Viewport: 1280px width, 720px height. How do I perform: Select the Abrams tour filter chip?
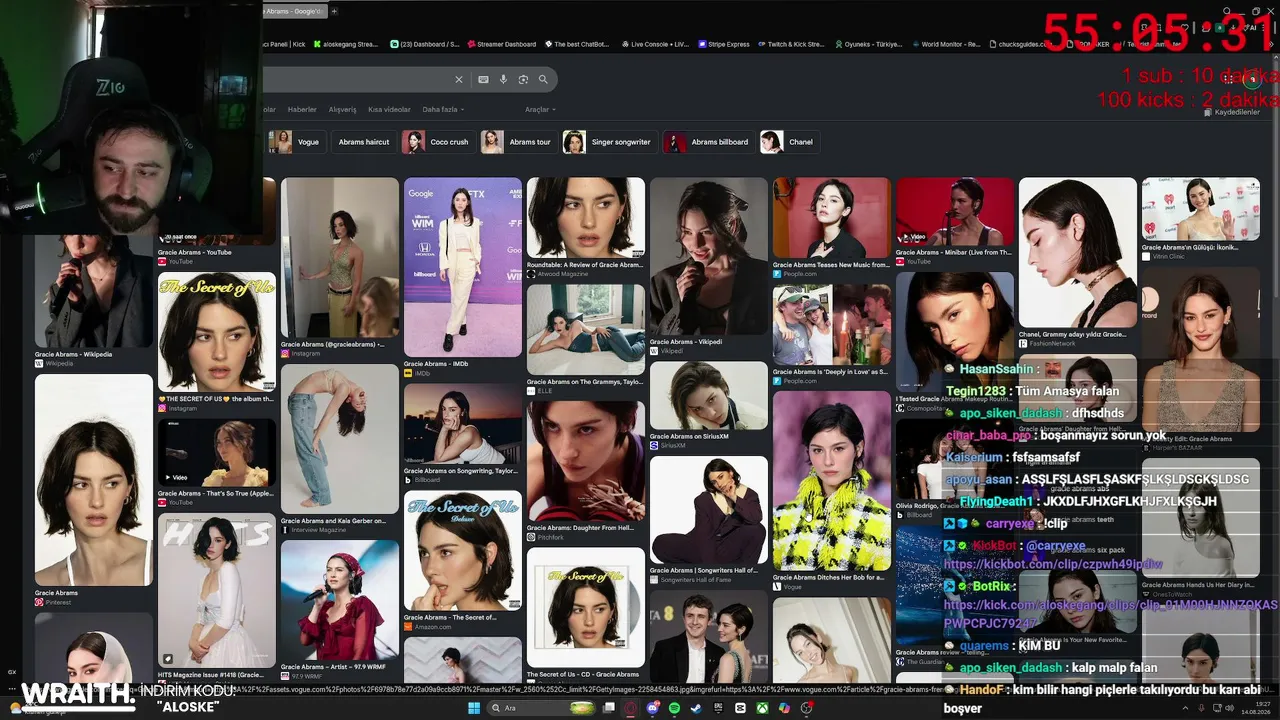tap(518, 142)
